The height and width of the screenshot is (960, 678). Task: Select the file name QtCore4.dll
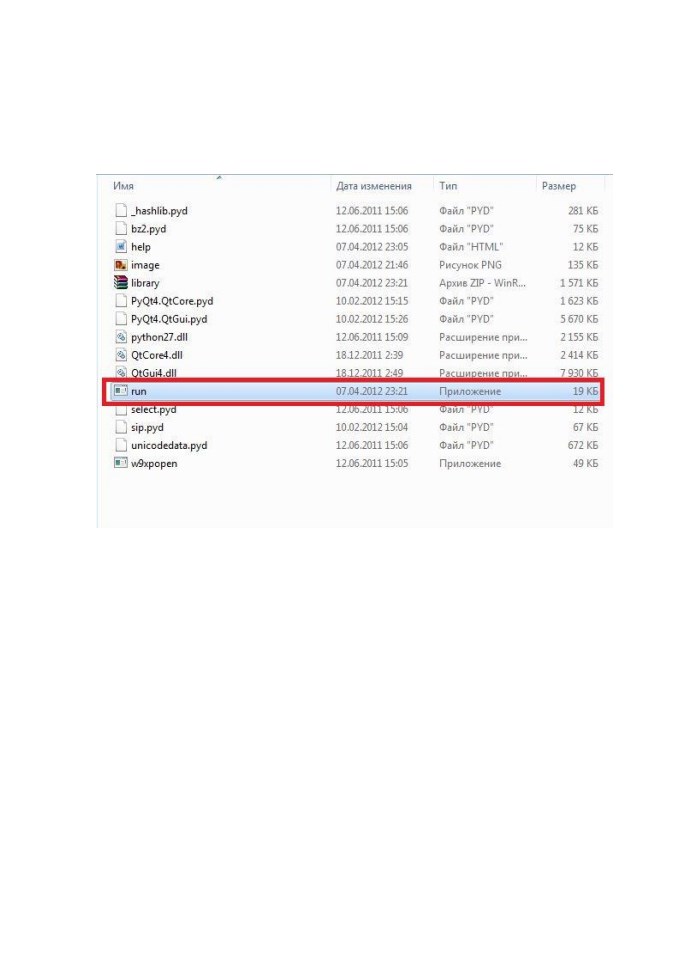157,355
